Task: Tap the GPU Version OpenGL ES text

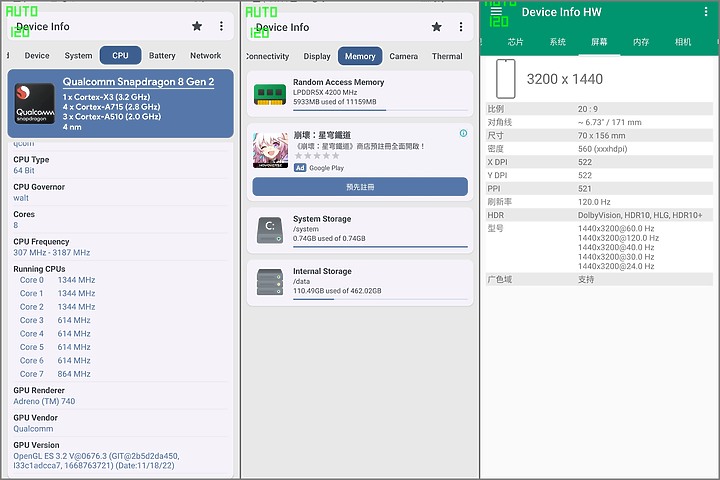Action: click(96, 461)
